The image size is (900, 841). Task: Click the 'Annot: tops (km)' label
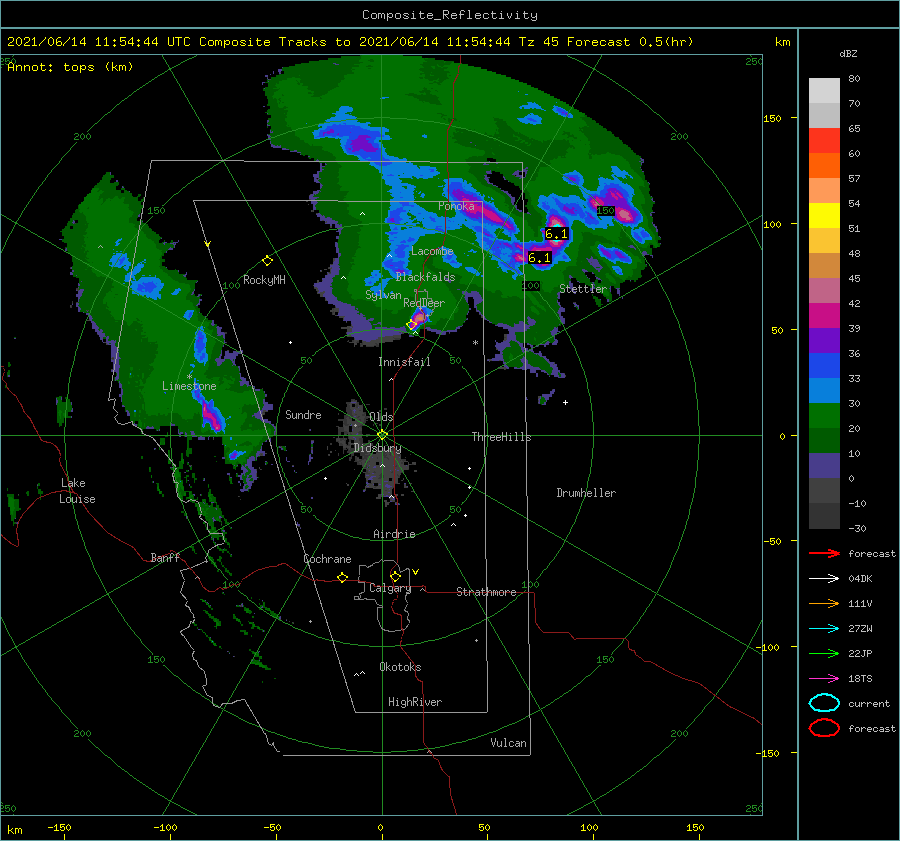(70, 67)
